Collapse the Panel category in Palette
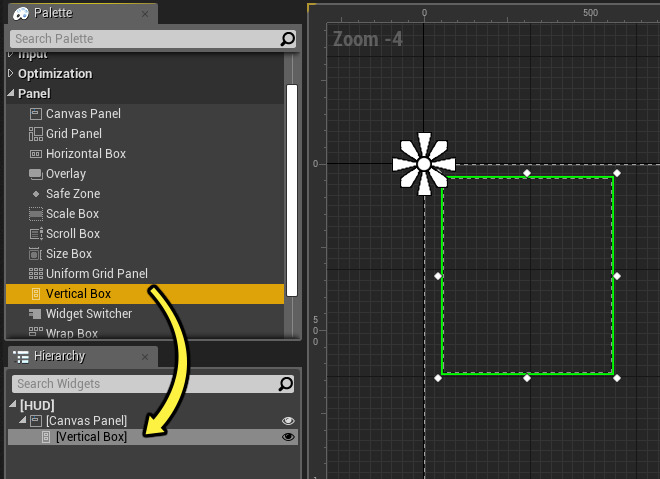660x479 pixels. 11,94
